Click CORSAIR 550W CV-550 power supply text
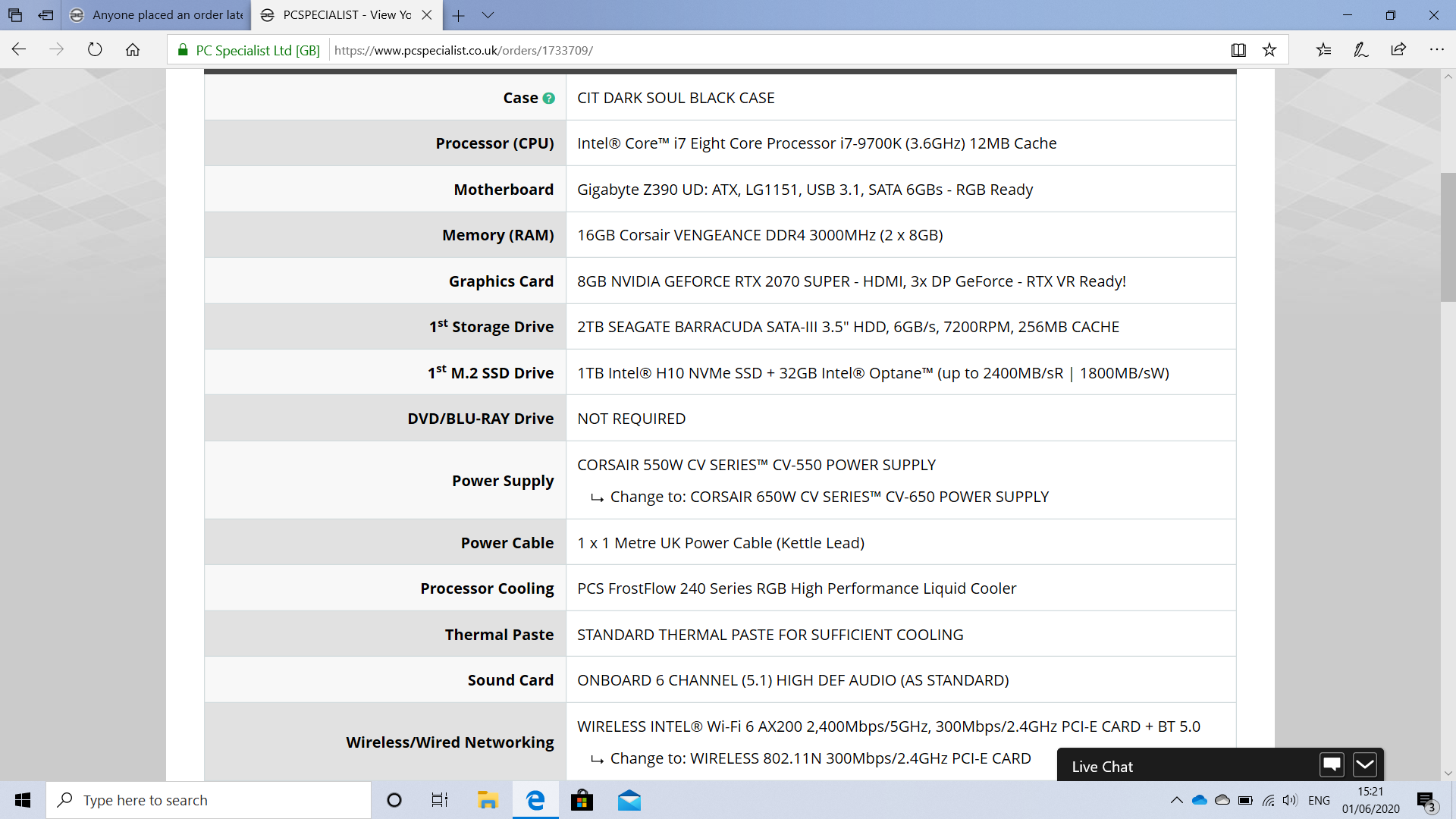Screen dimensions: 1456x819 tap(756, 465)
